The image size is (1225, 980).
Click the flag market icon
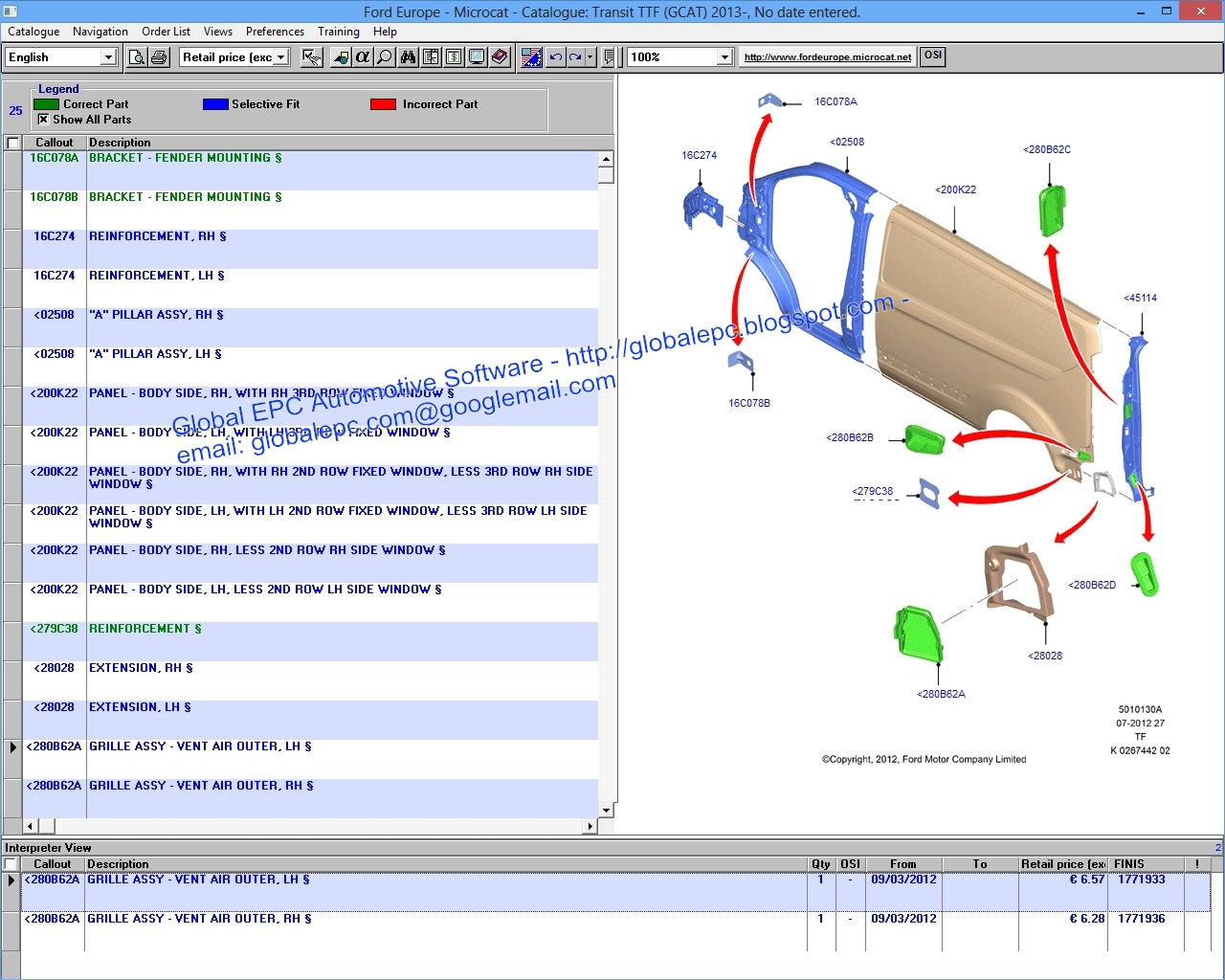531,57
